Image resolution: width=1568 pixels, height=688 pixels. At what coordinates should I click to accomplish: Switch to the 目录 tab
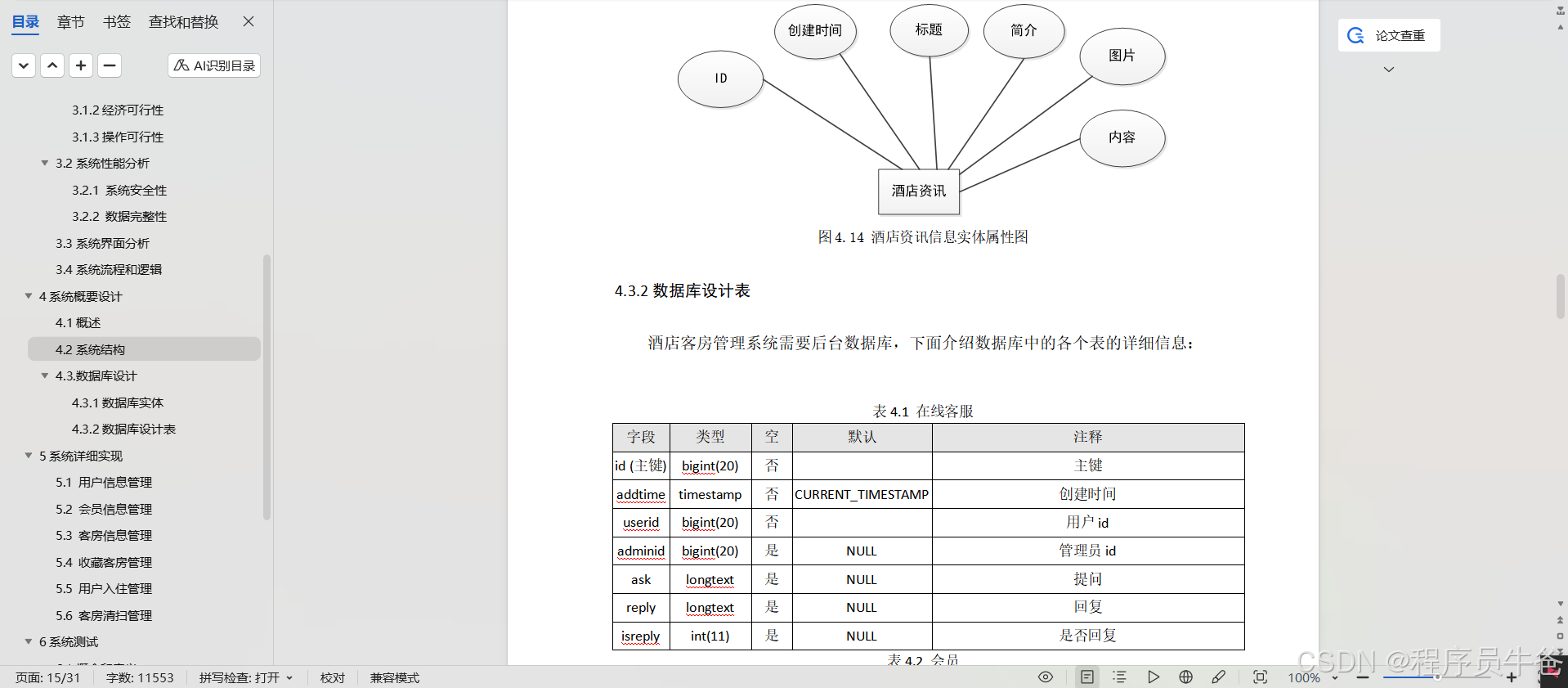click(x=25, y=22)
